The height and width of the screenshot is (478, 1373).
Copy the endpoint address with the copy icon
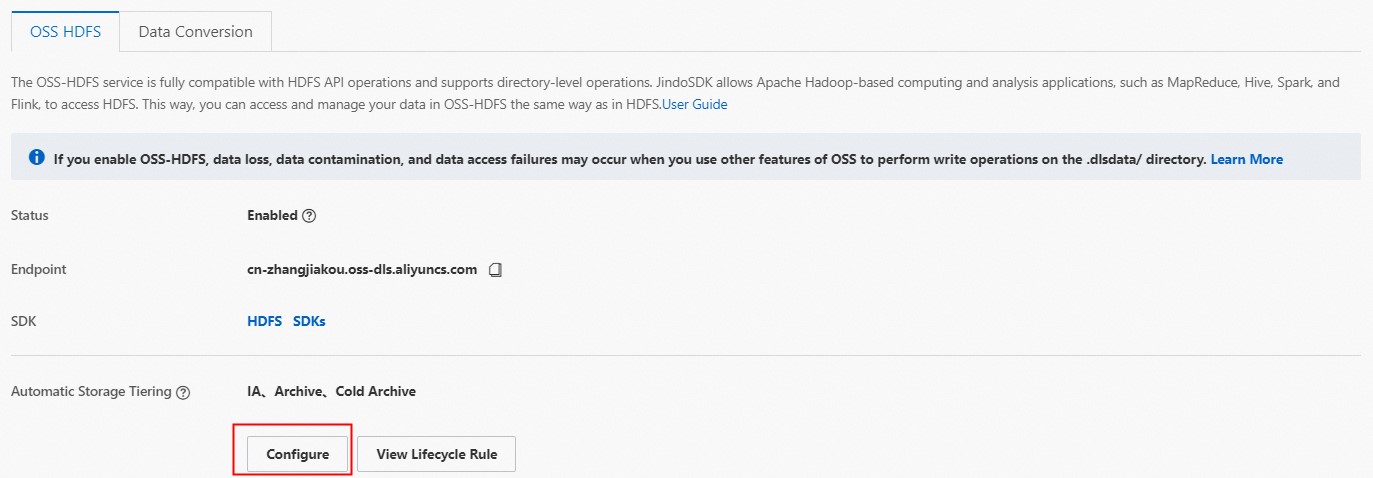(x=495, y=270)
